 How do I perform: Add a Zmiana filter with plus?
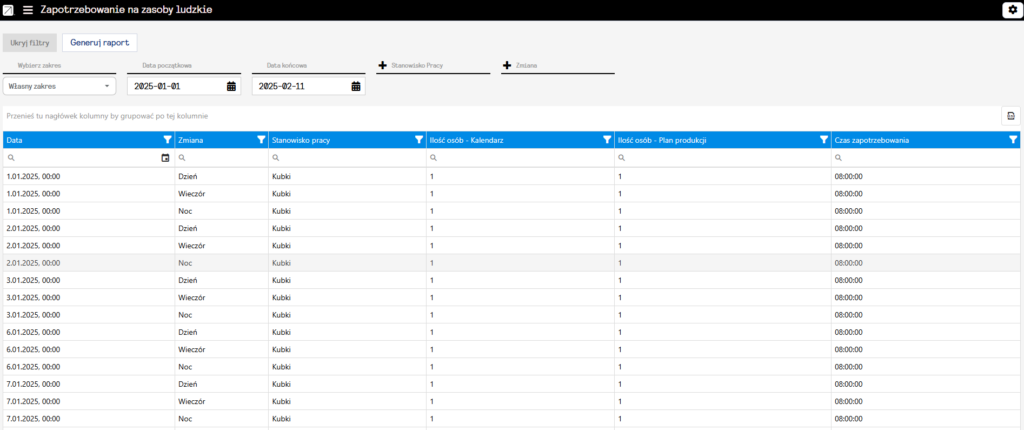click(x=507, y=65)
